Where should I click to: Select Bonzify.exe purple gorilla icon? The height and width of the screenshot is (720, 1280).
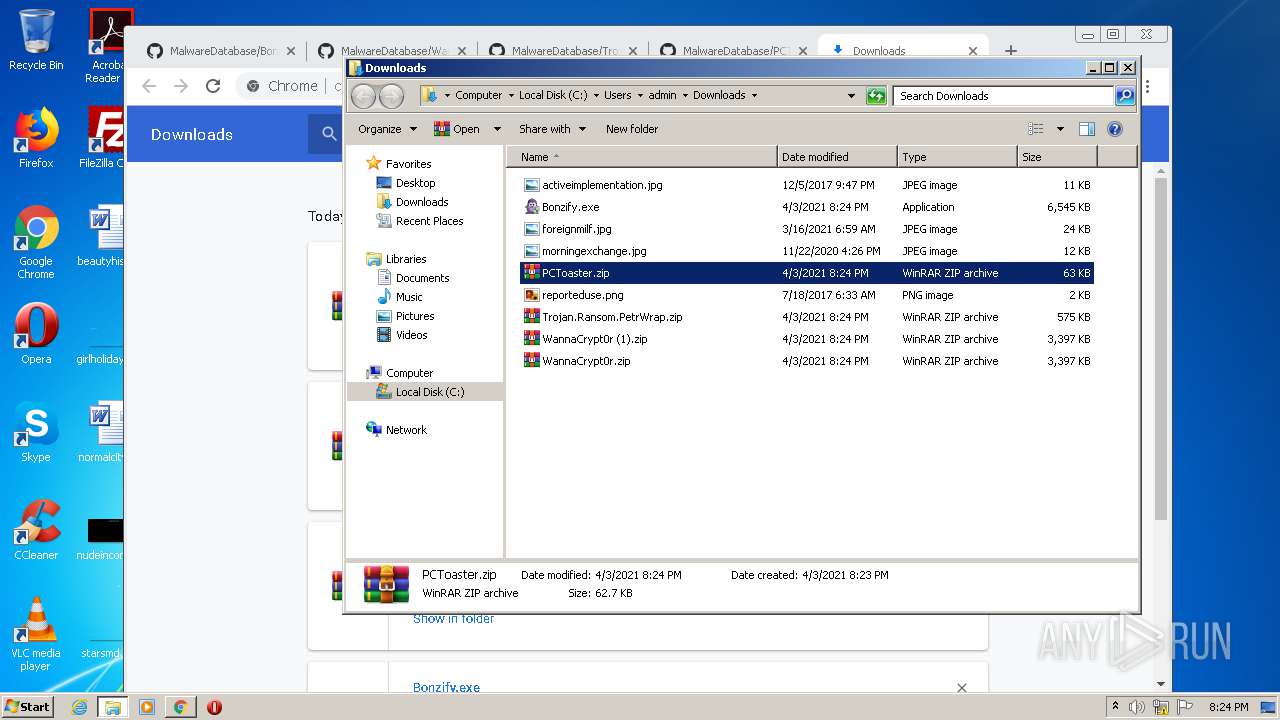click(x=532, y=207)
